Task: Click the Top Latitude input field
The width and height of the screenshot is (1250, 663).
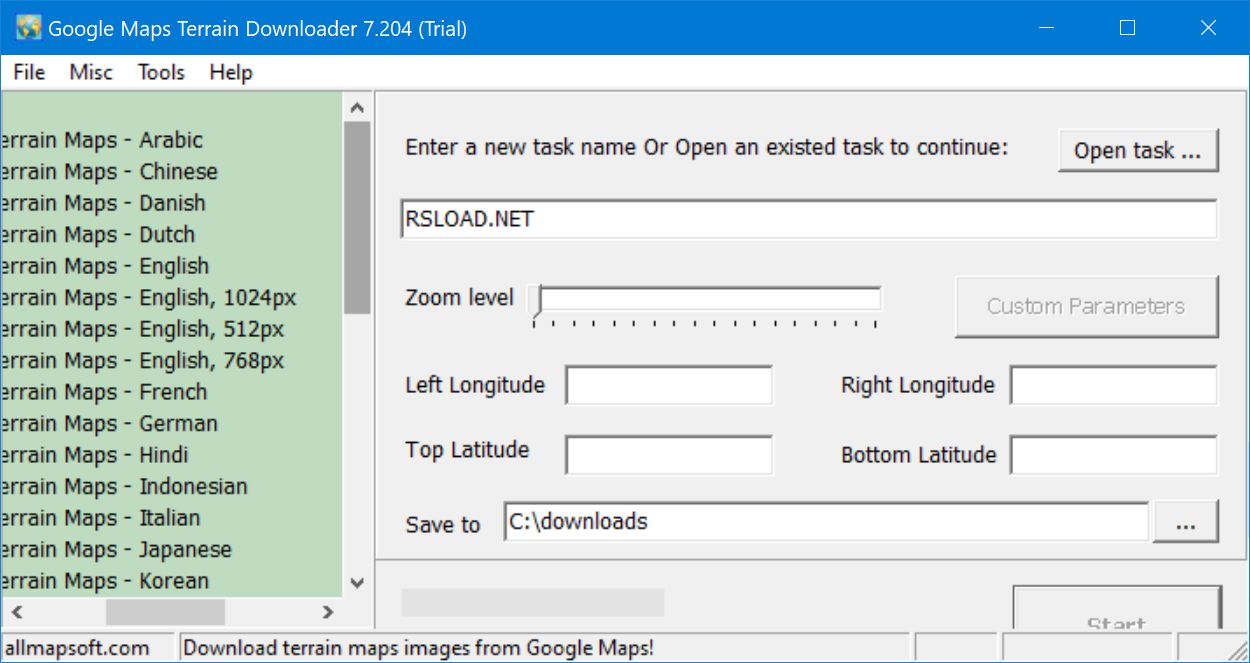Action: click(669, 454)
